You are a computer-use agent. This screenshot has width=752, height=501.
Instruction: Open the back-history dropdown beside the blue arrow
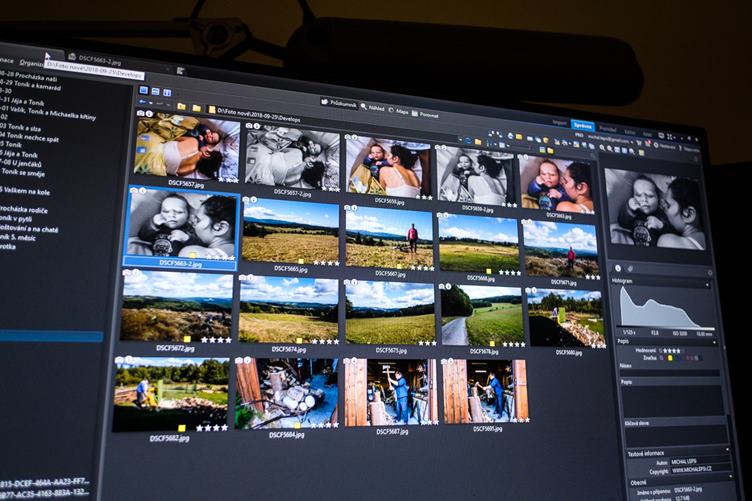pyautogui.click(x=150, y=103)
